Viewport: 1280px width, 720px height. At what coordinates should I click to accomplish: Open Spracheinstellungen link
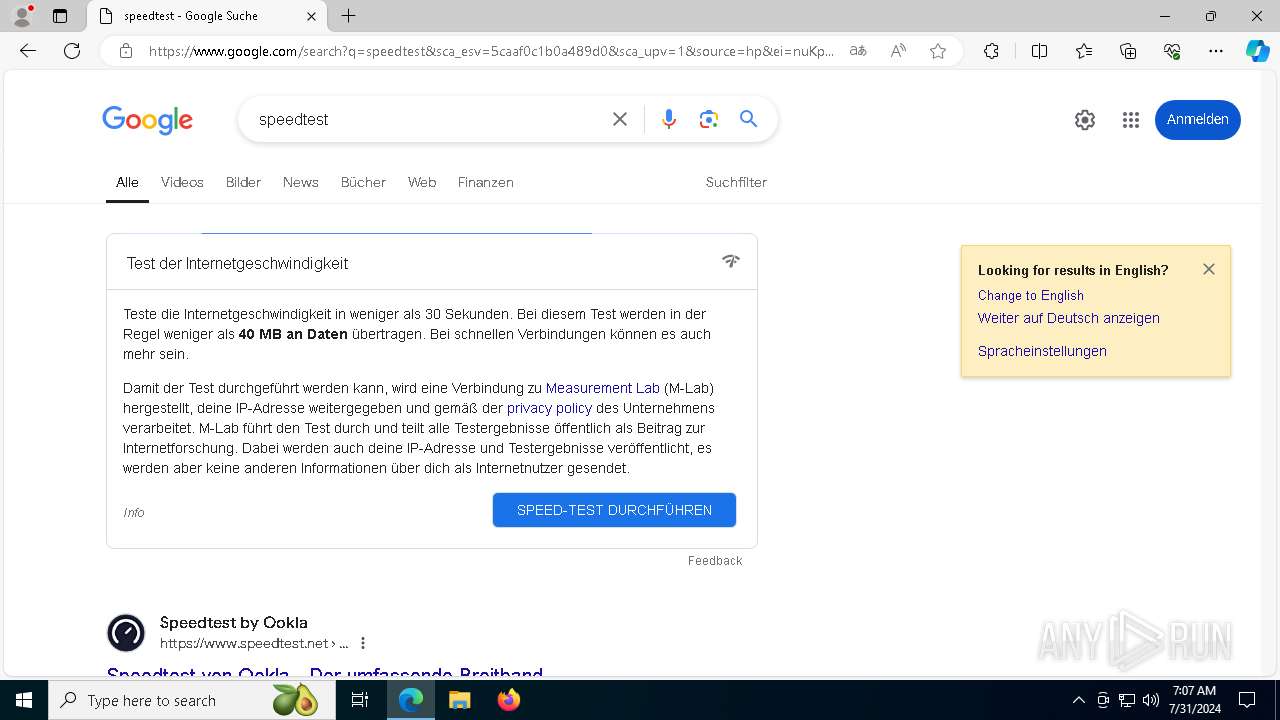[1042, 351]
